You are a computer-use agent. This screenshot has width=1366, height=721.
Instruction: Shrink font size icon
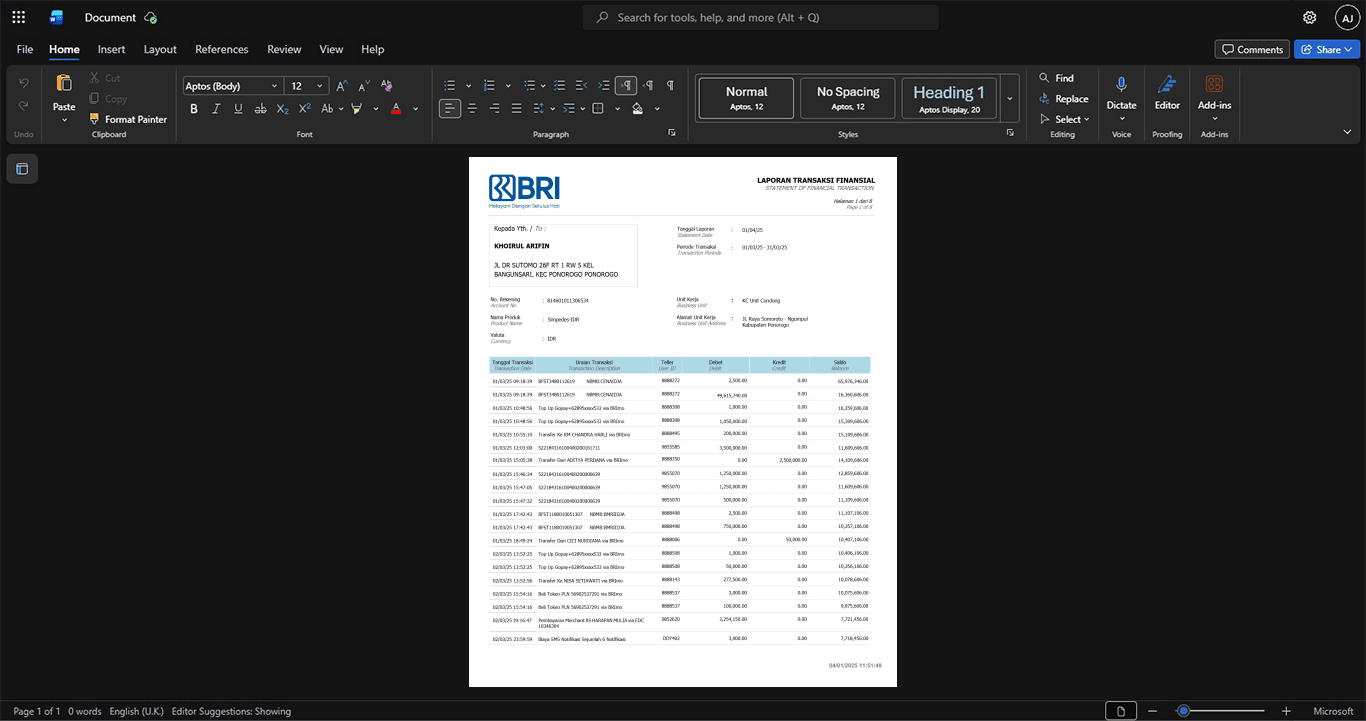coord(363,86)
